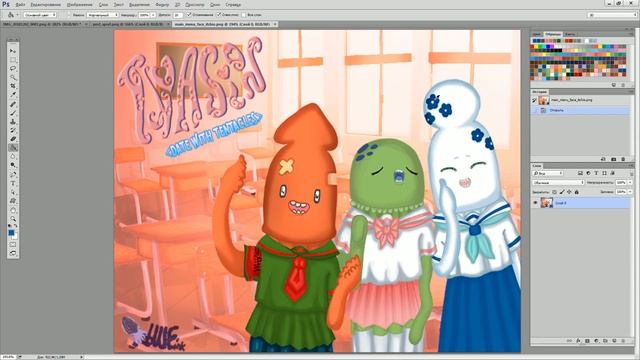Open the options bar opacity slider arrow
This screenshot has height=360, width=640.
153,15
